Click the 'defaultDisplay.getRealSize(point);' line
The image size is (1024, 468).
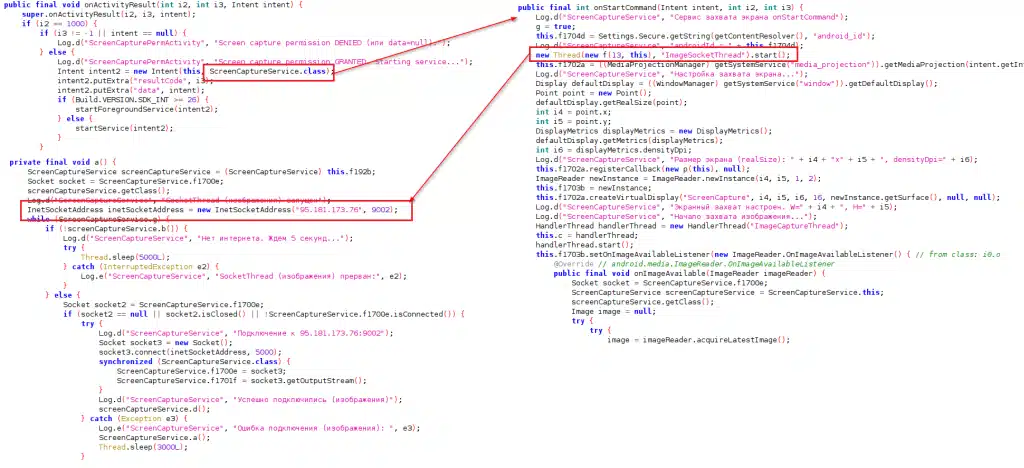tap(611, 102)
